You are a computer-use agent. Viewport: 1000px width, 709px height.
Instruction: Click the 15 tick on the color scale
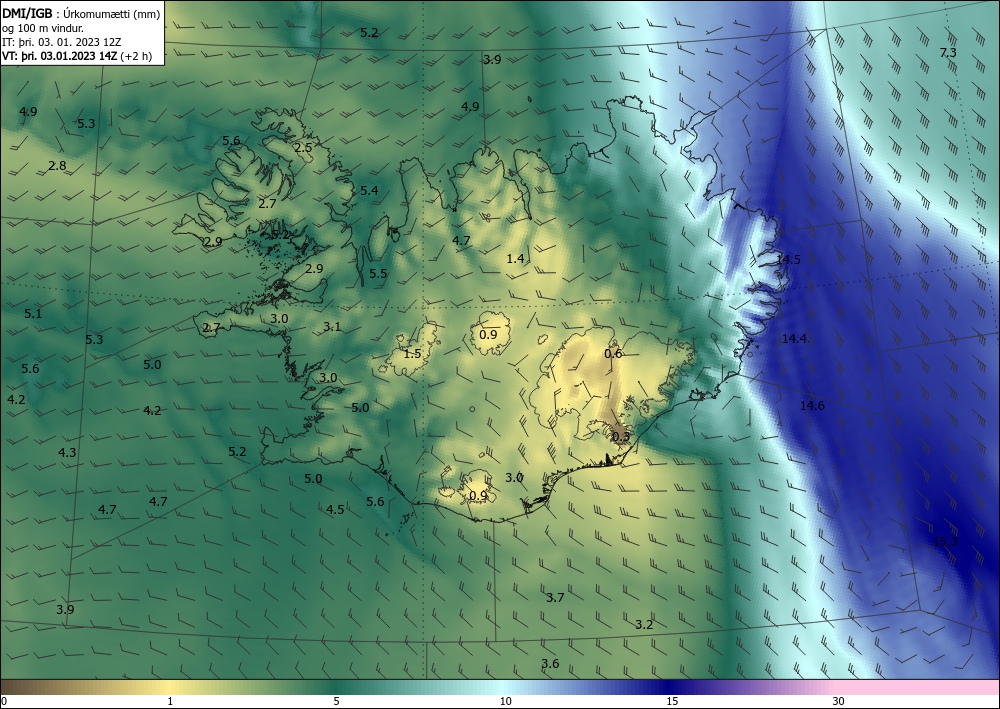(672, 701)
